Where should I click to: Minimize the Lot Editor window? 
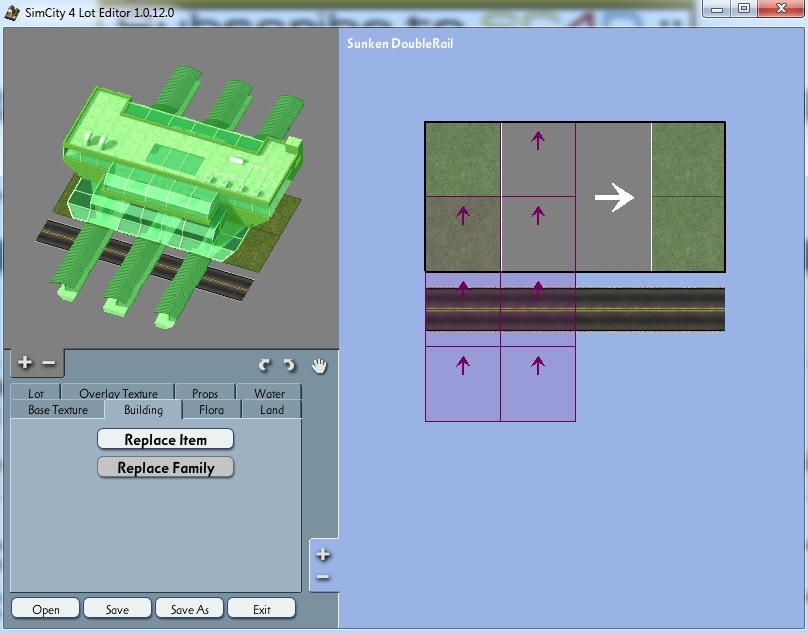pyautogui.click(x=717, y=9)
